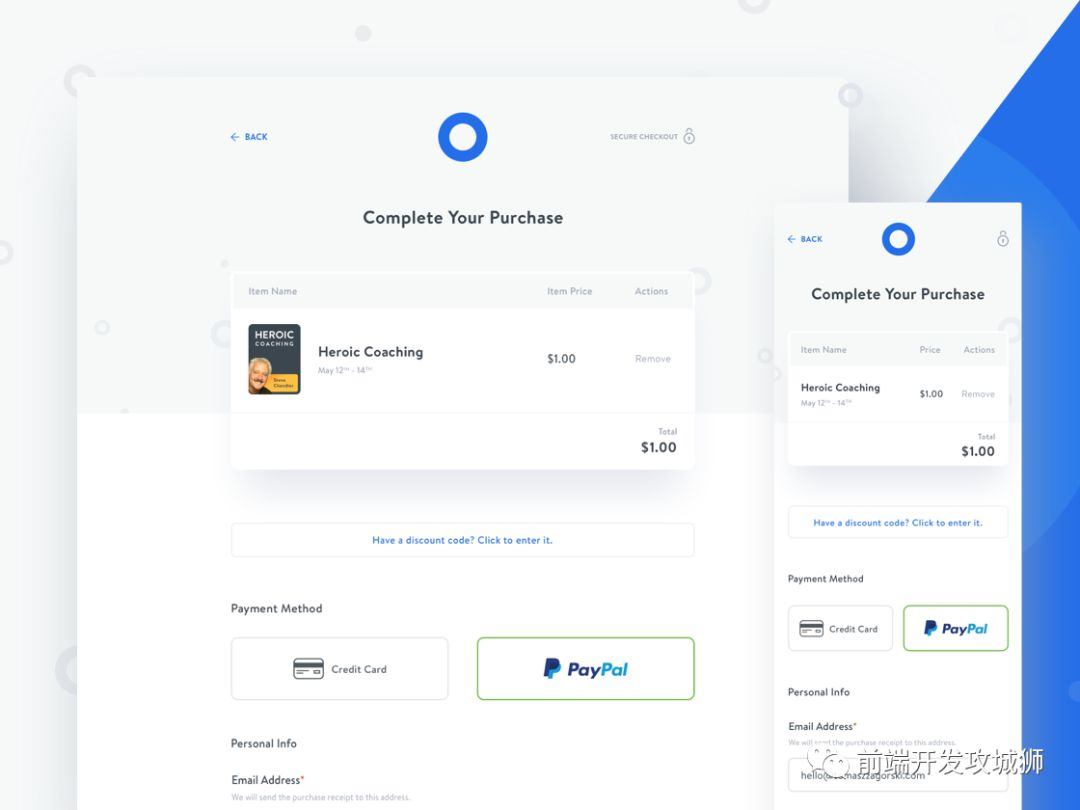1080x810 pixels.
Task: Select the Credit Card option in the mobile view
Action: tap(840, 628)
